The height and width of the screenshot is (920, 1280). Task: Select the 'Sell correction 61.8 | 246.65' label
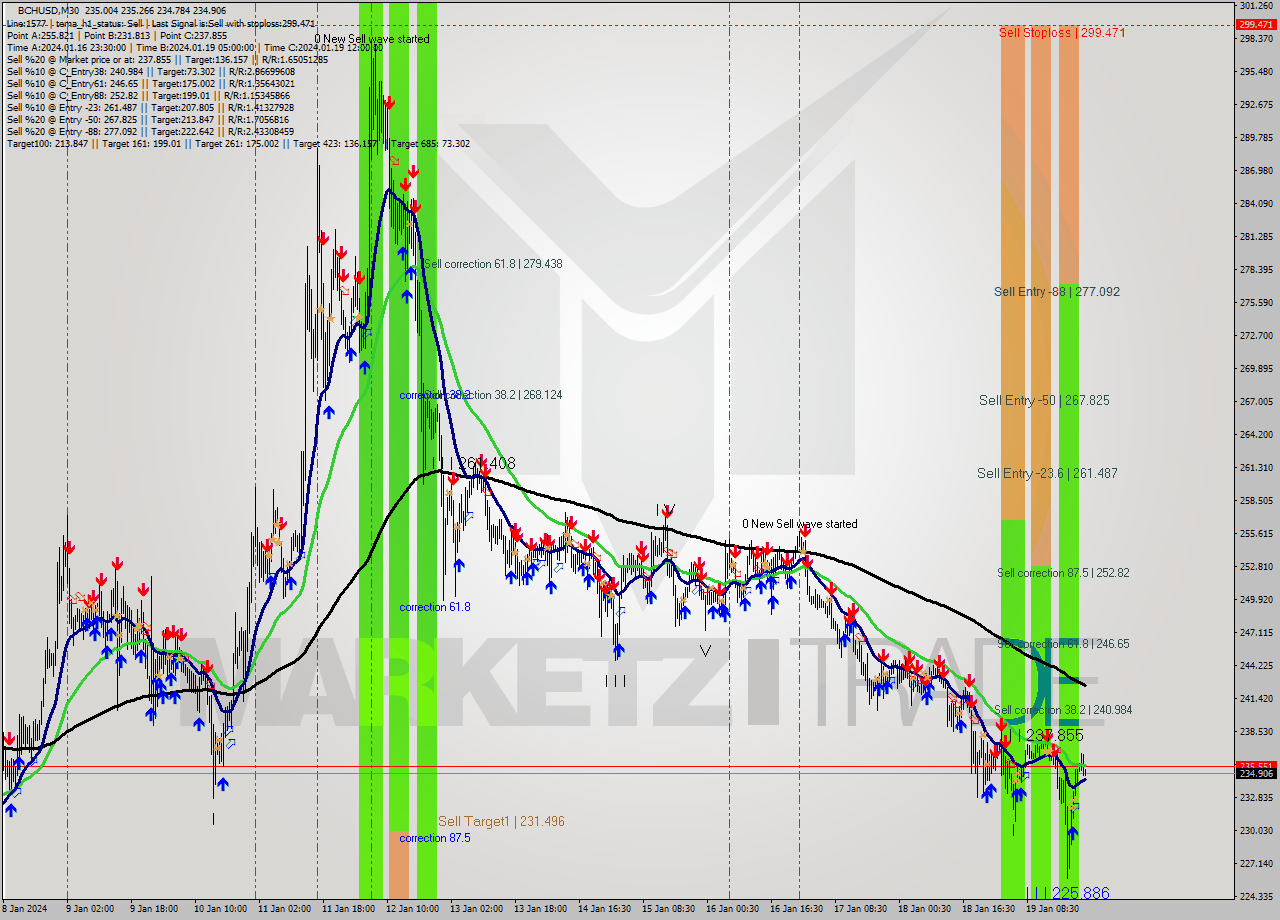point(1063,644)
